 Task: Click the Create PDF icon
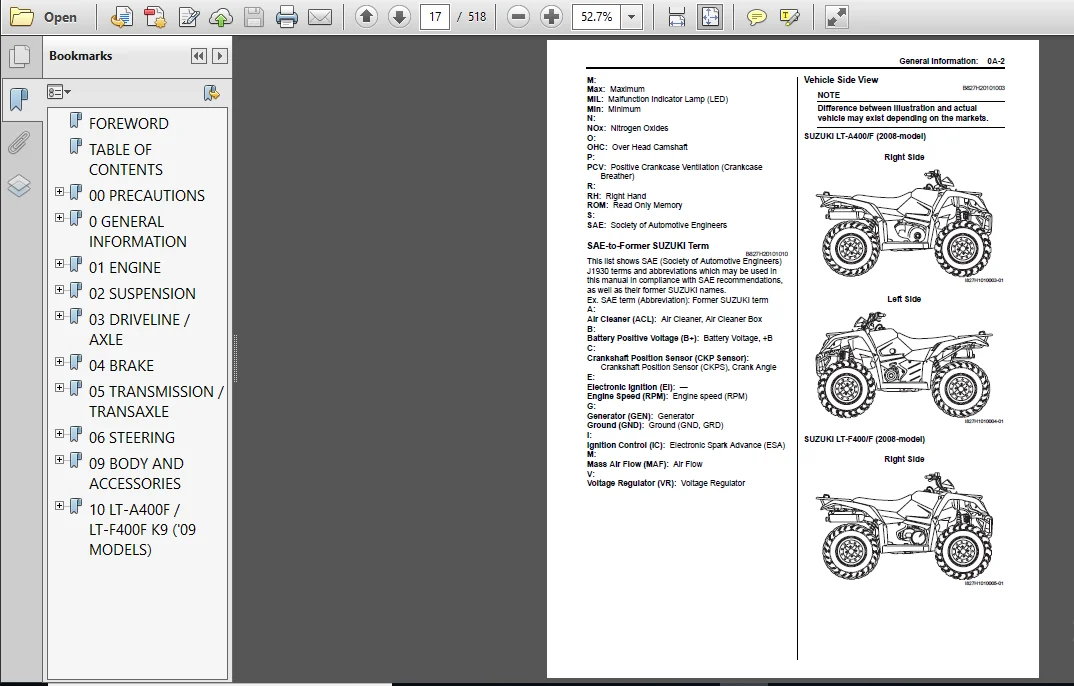click(155, 17)
